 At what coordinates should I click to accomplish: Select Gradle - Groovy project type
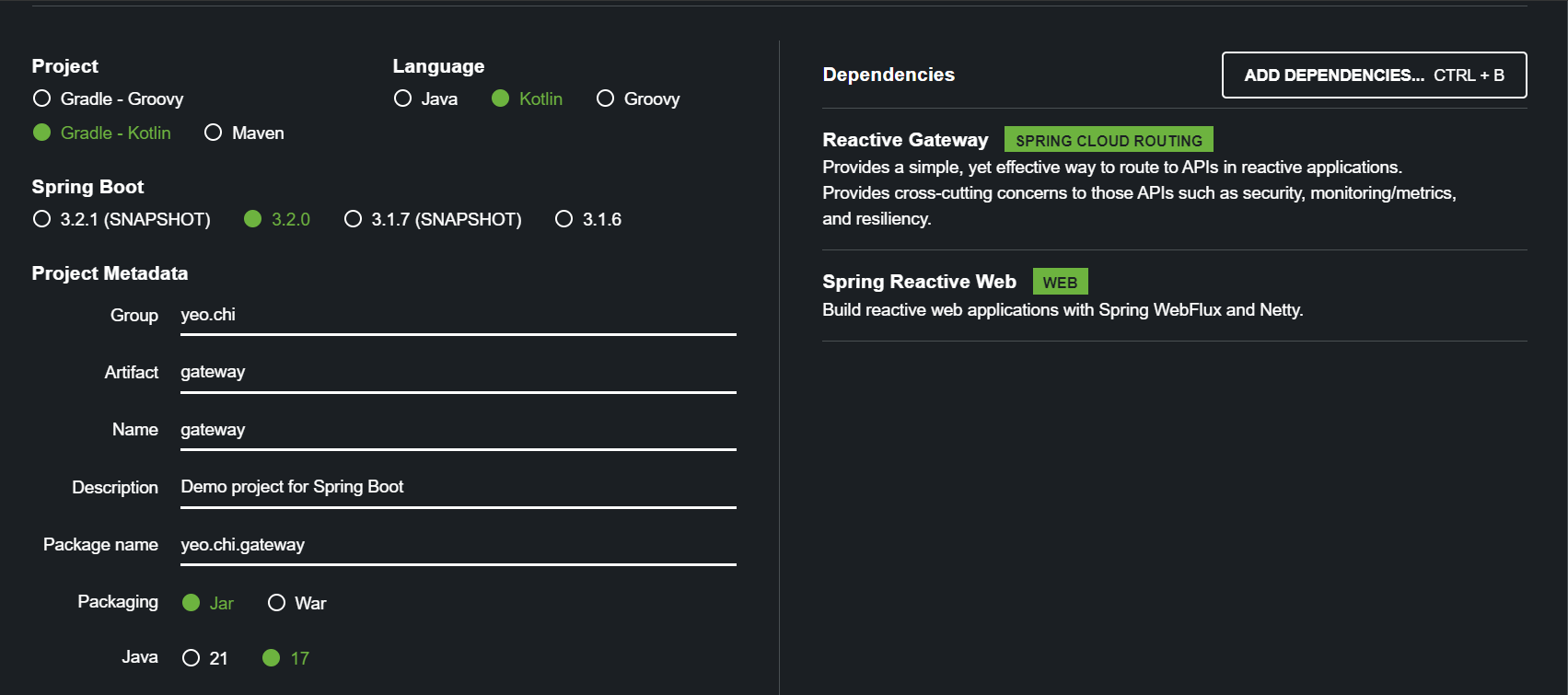click(x=108, y=98)
